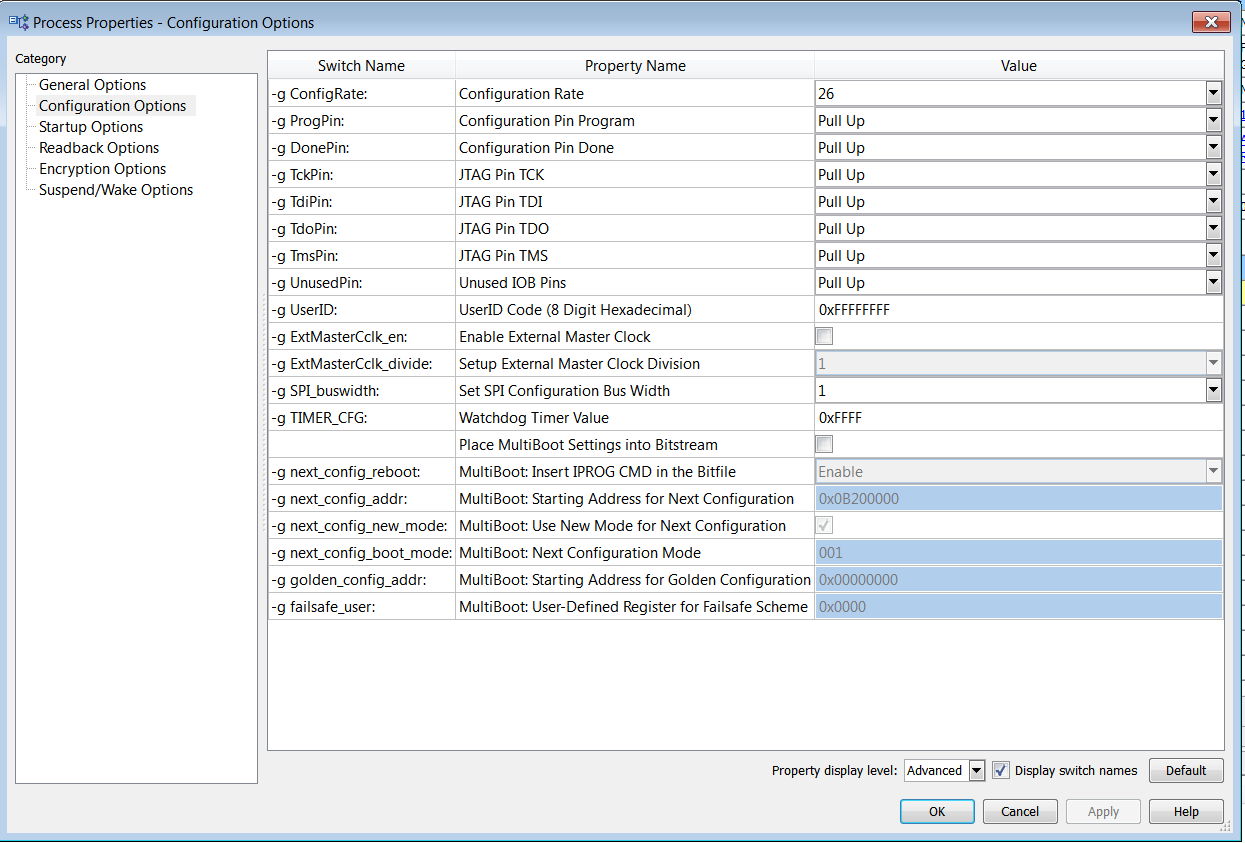Click the '-g TIMER_CFG:' switch cell
This screenshot has height=843, width=1245.
pos(361,417)
